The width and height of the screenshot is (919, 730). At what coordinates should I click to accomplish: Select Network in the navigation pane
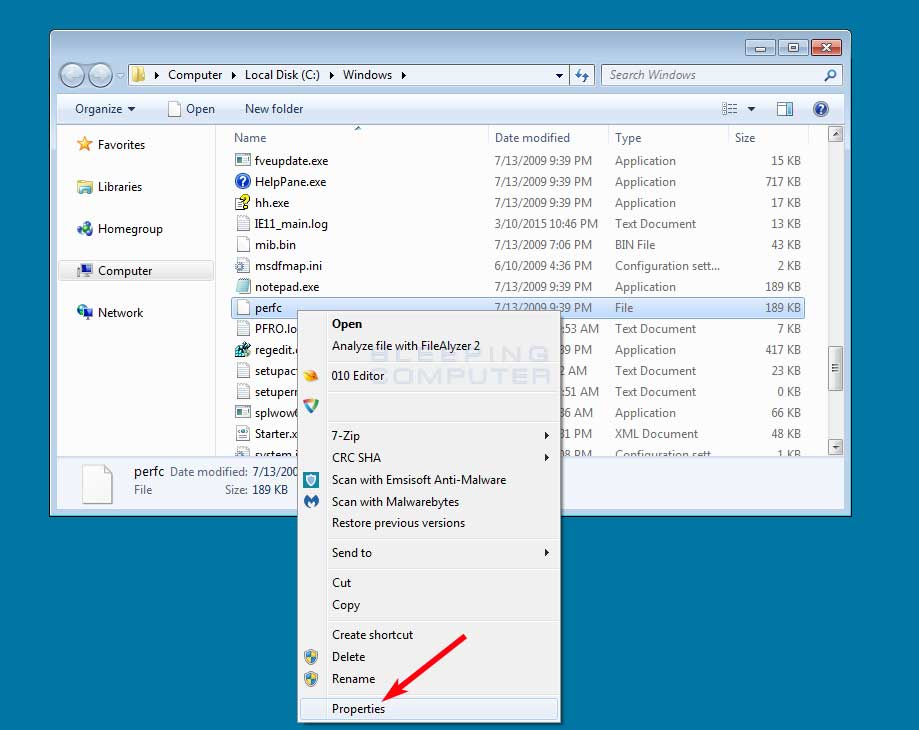(119, 313)
